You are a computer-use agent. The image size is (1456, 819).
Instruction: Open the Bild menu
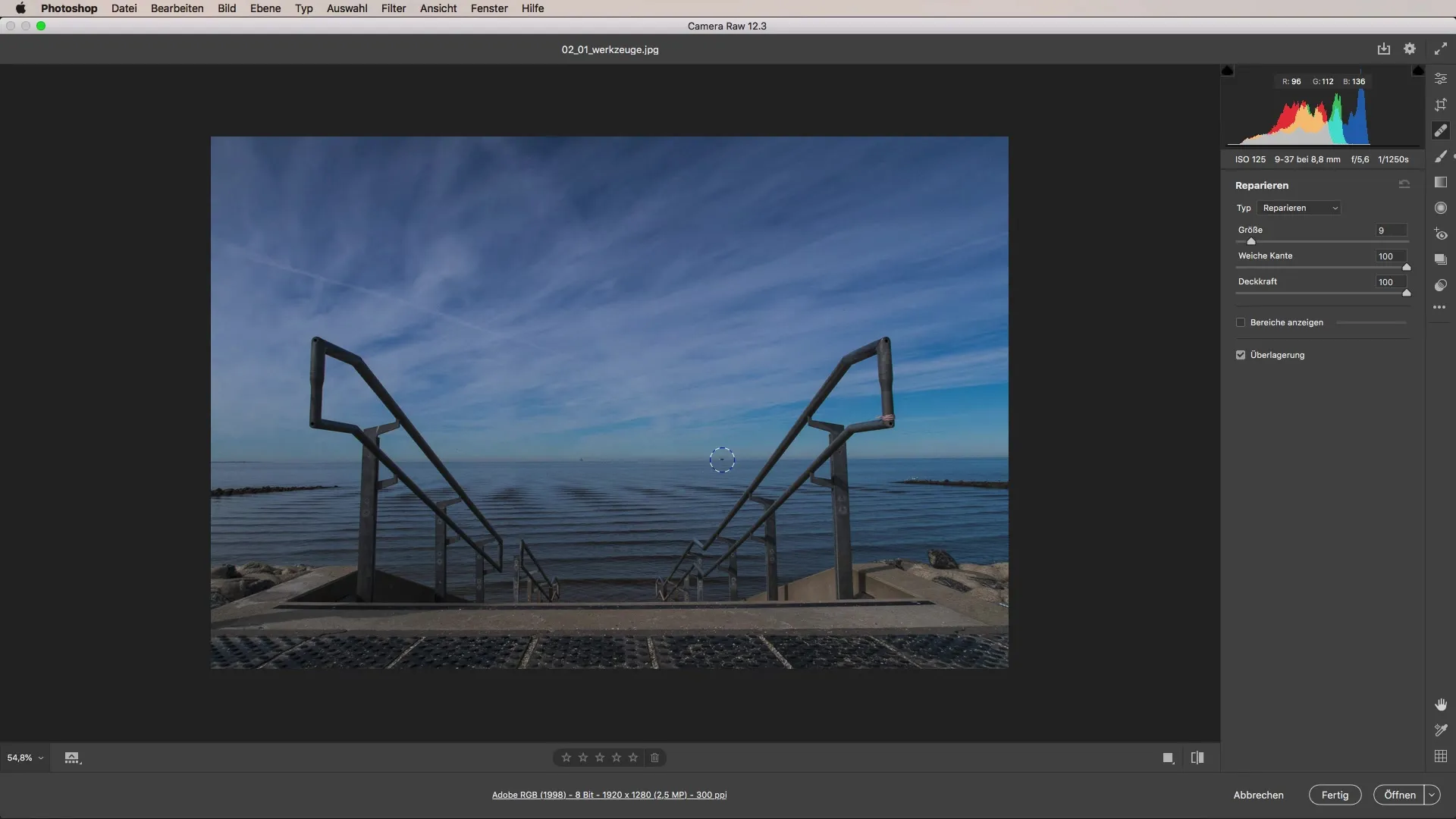[x=227, y=8]
